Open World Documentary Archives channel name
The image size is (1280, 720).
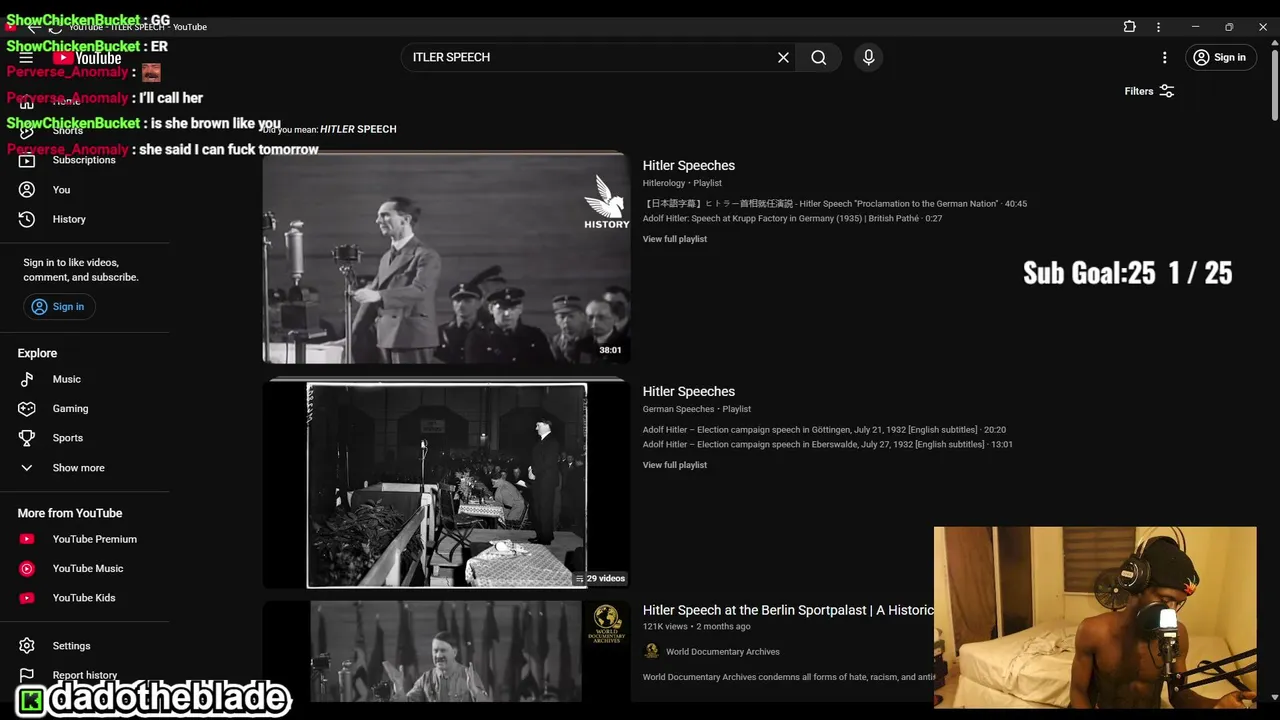click(x=723, y=652)
